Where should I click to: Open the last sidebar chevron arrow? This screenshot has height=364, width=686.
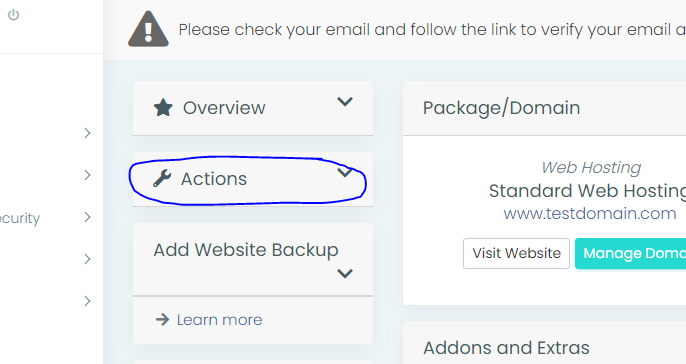88,301
